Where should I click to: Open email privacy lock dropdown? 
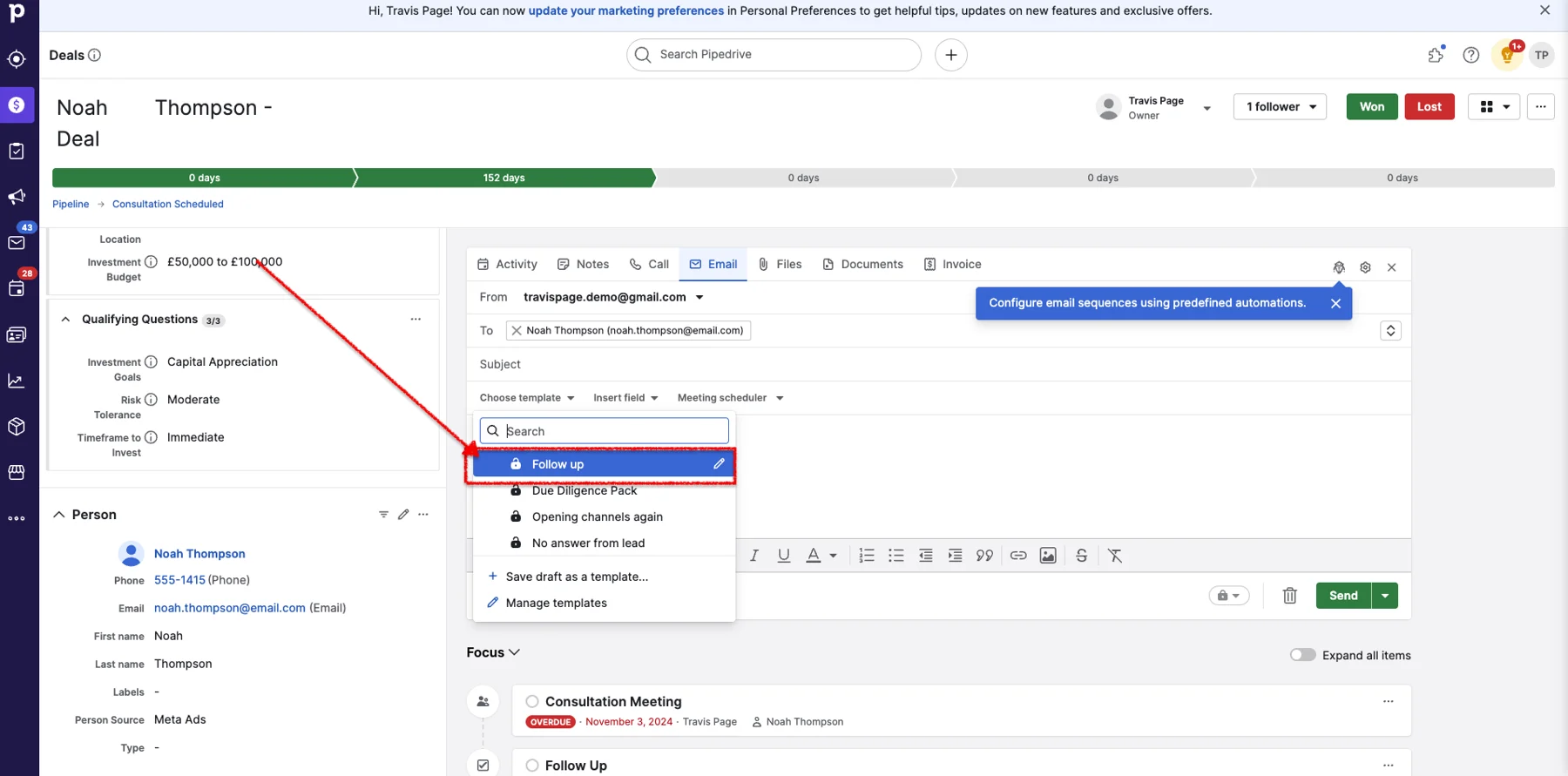coord(1229,596)
